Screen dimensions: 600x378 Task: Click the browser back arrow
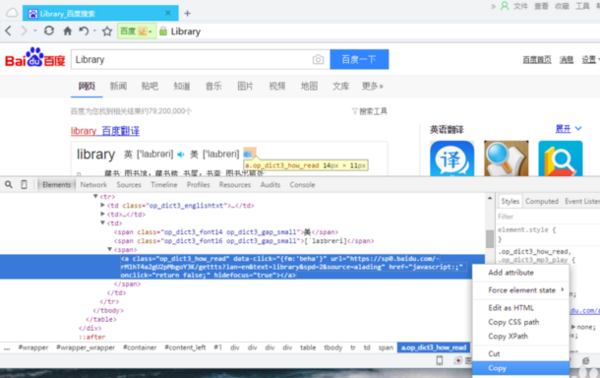(x=8, y=31)
